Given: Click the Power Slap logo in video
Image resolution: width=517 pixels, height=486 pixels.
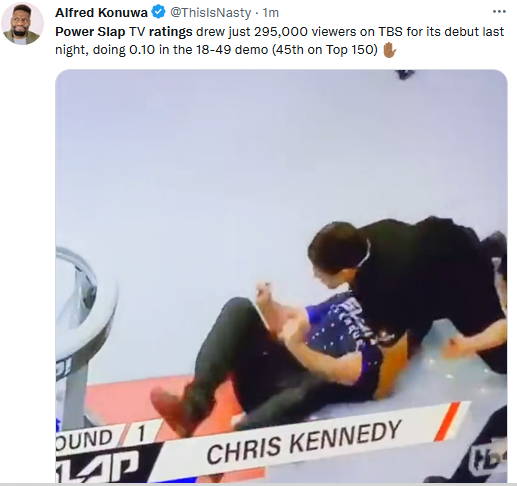Looking at the screenshot, I should [x=97, y=466].
